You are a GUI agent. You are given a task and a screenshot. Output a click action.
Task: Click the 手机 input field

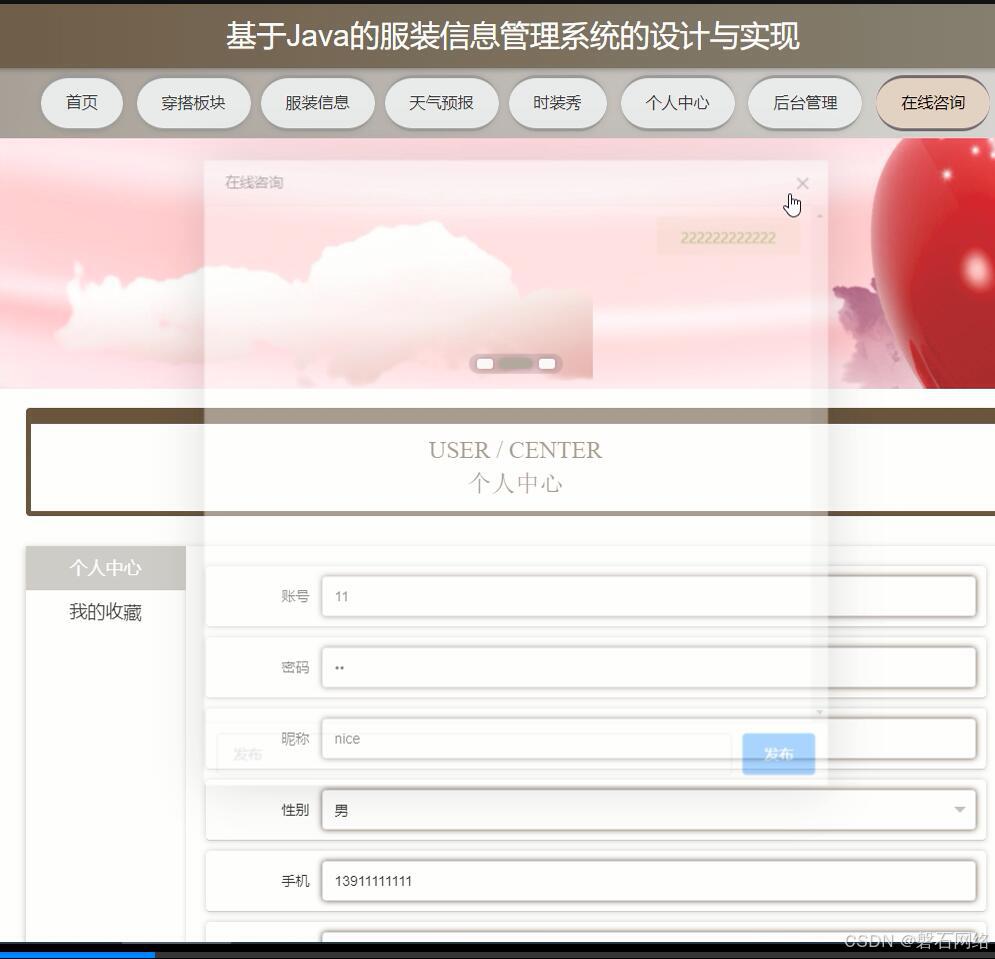coord(649,880)
